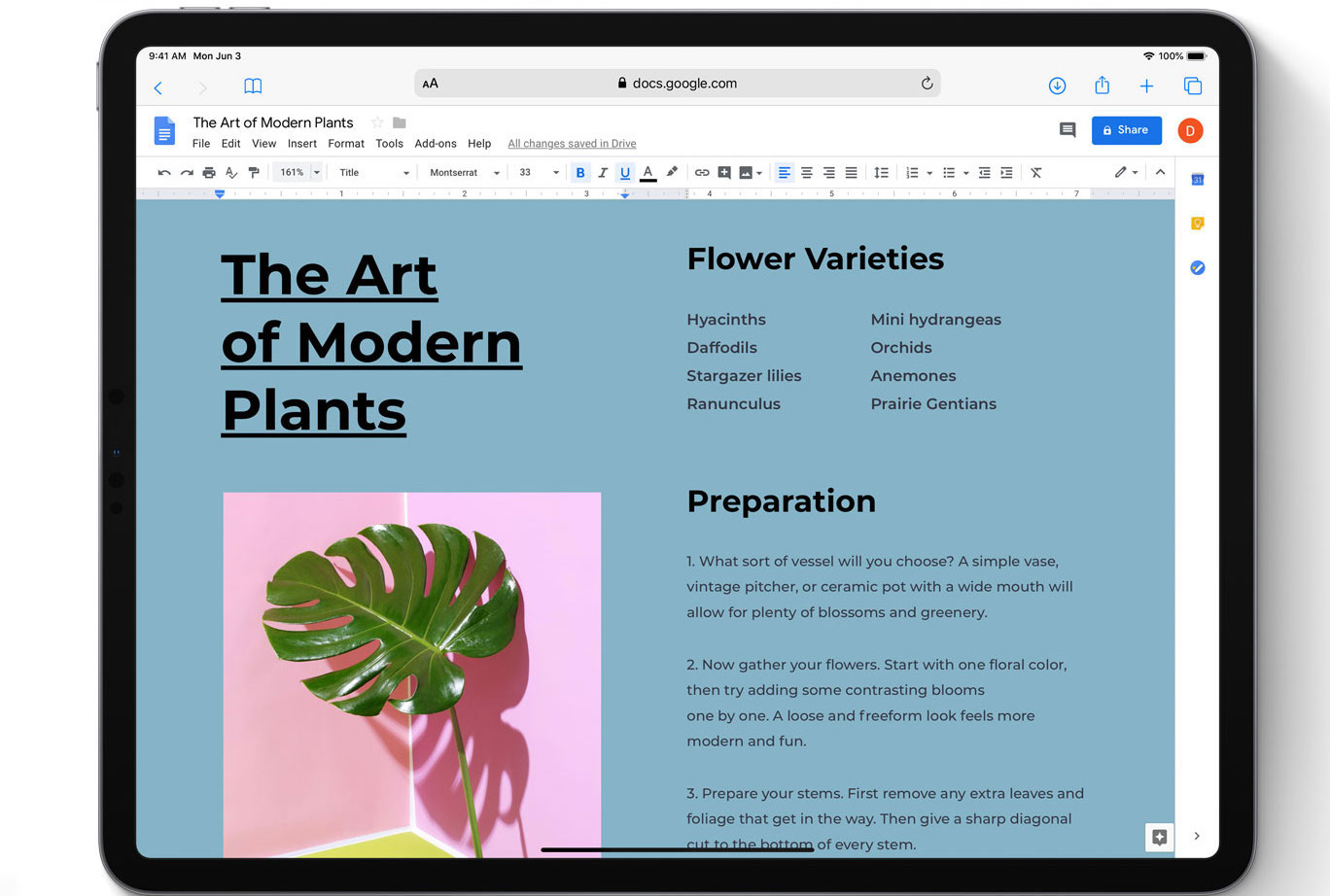Open the Add-ons menu
This screenshot has height=896, width=1330.
point(436,143)
